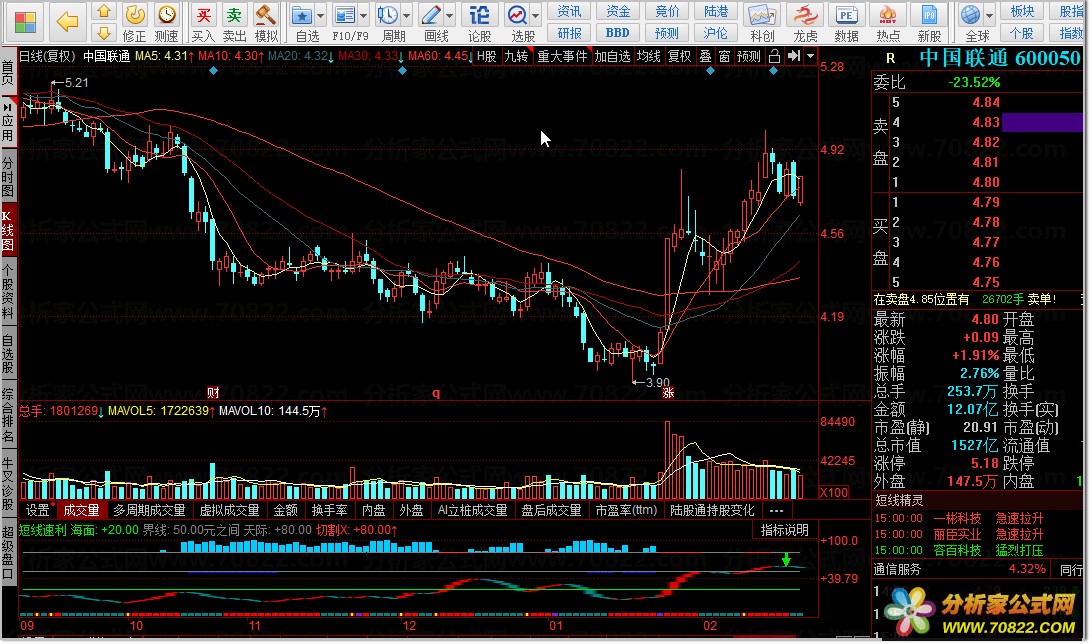Show more indicator tabs via the ellipsis
The width and height of the screenshot is (1092, 644).
777,510
